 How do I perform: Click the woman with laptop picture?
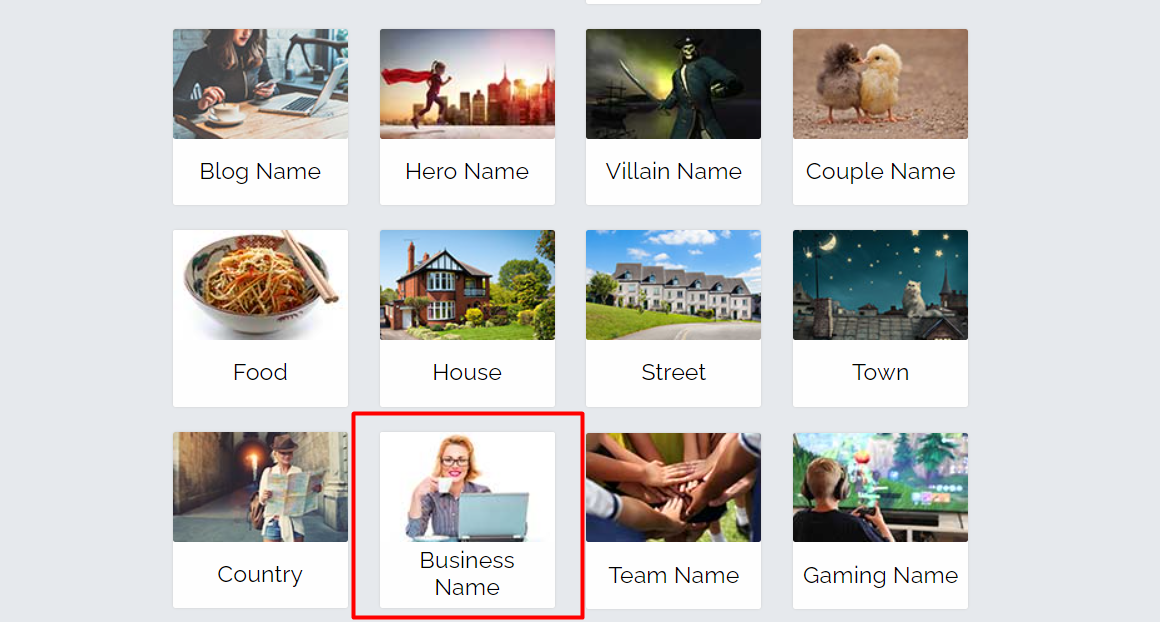pyautogui.click(x=467, y=487)
